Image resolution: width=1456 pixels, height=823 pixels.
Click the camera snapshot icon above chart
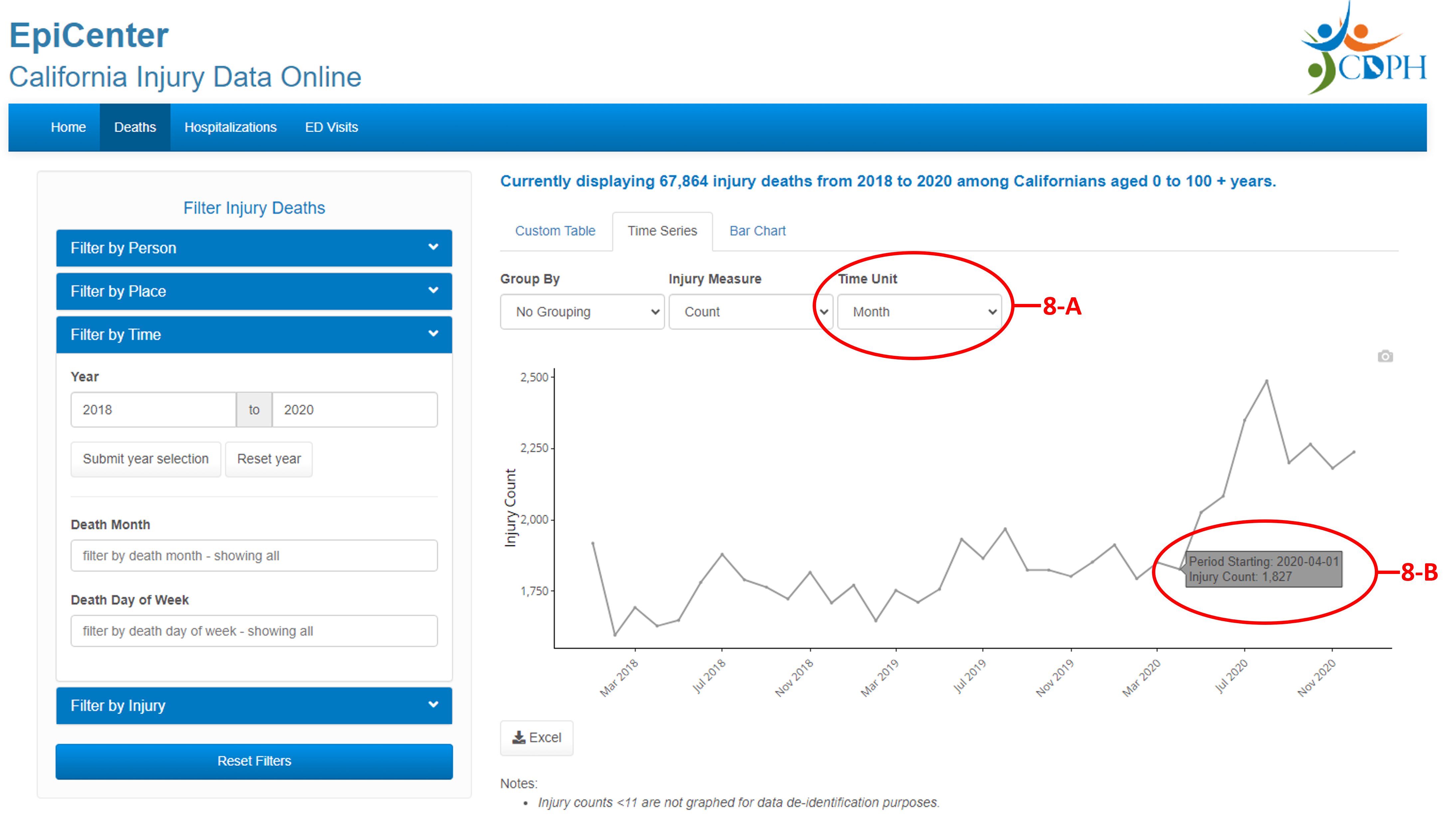pos(1385,356)
